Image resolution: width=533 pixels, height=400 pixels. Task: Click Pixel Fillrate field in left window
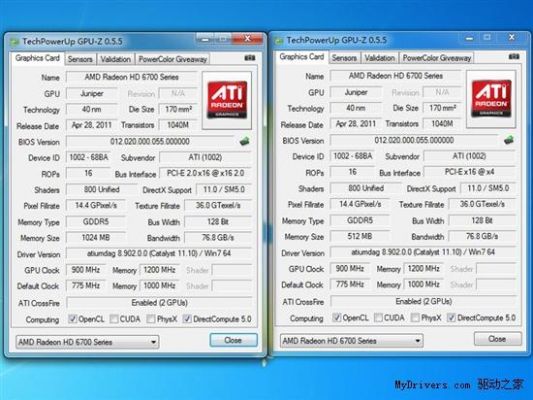click(96, 206)
